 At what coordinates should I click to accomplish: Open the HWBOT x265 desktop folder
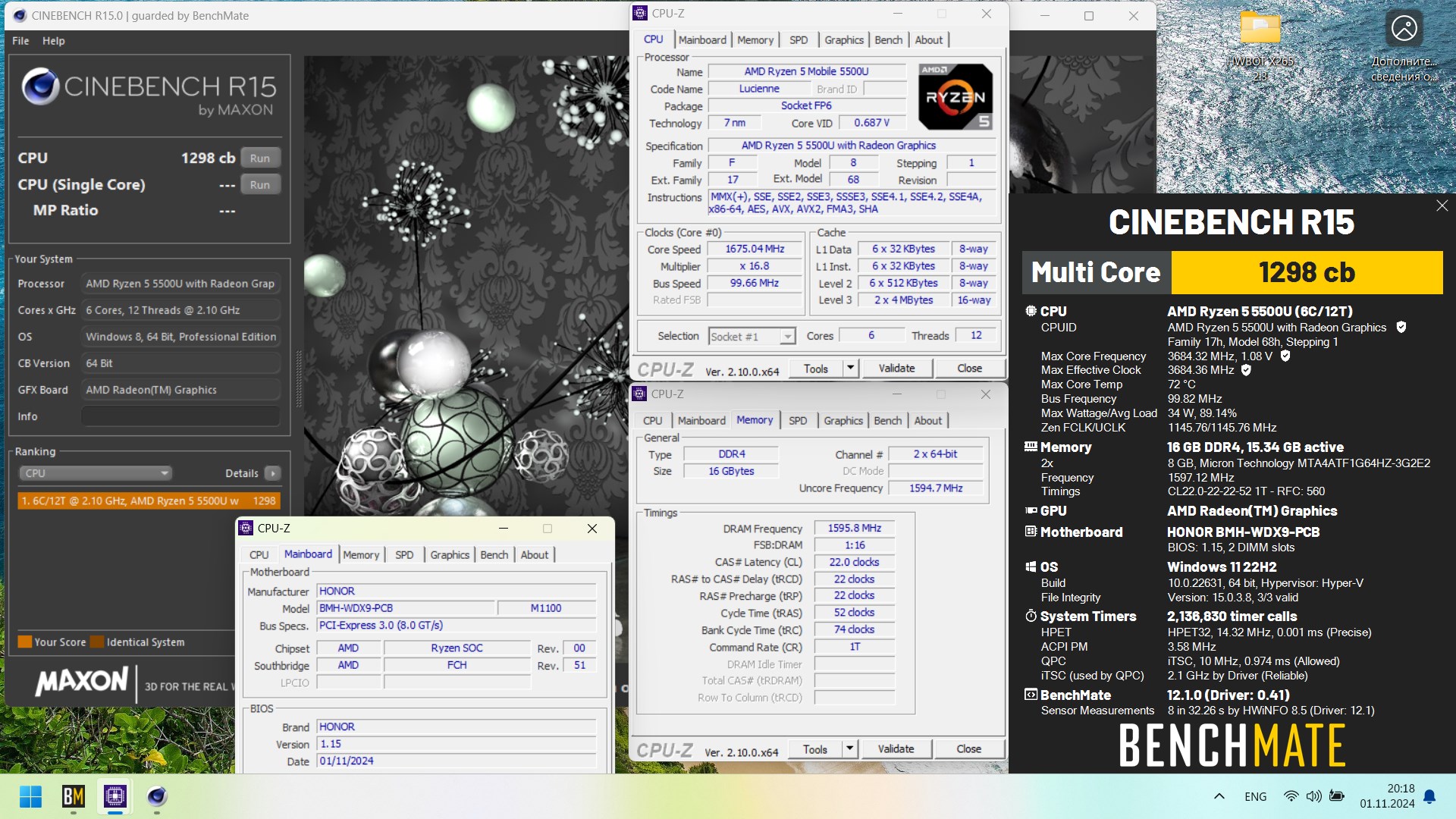coord(1260,45)
